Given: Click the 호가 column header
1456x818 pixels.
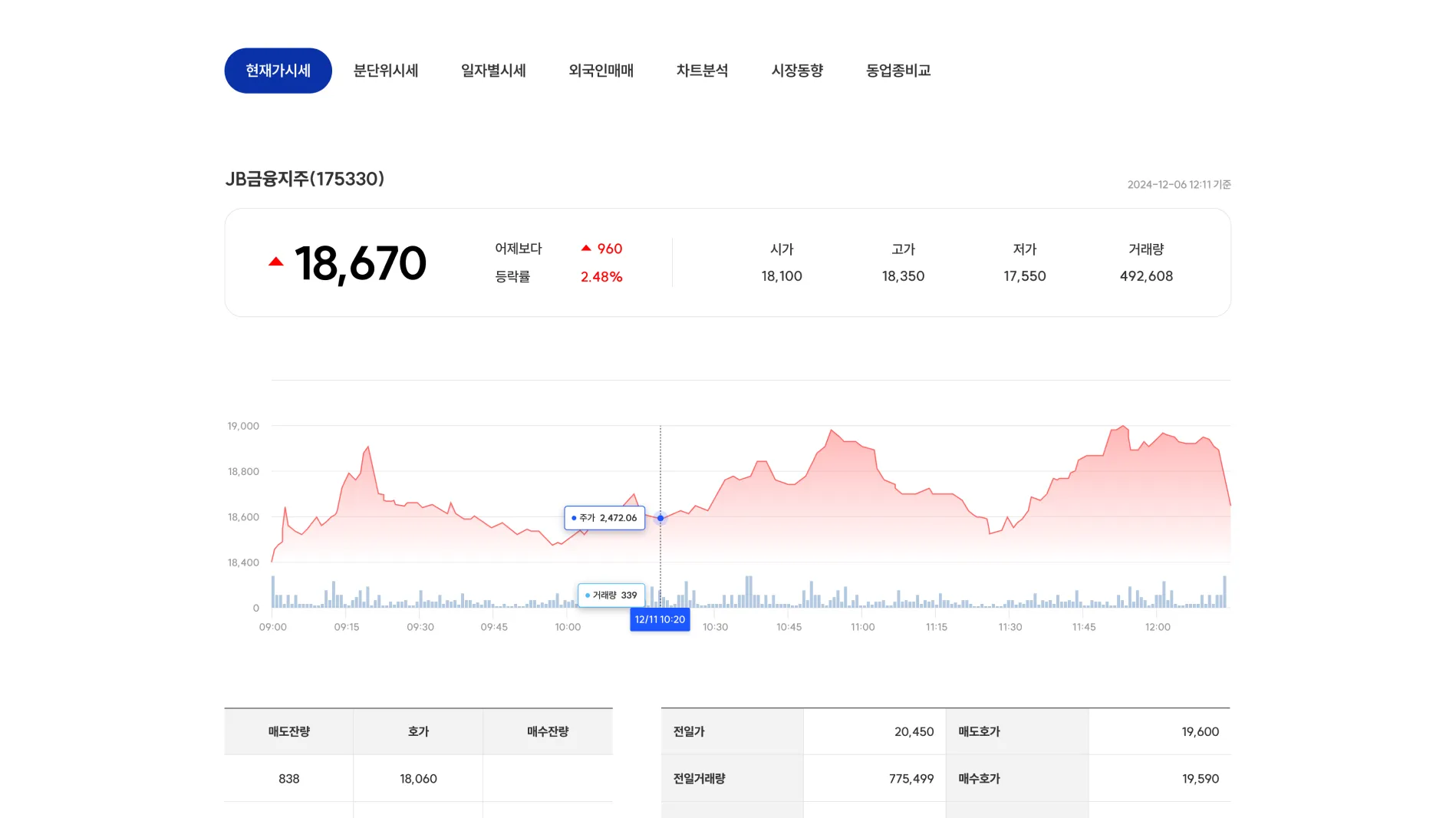Looking at the screenshot, I should [418, 732].
